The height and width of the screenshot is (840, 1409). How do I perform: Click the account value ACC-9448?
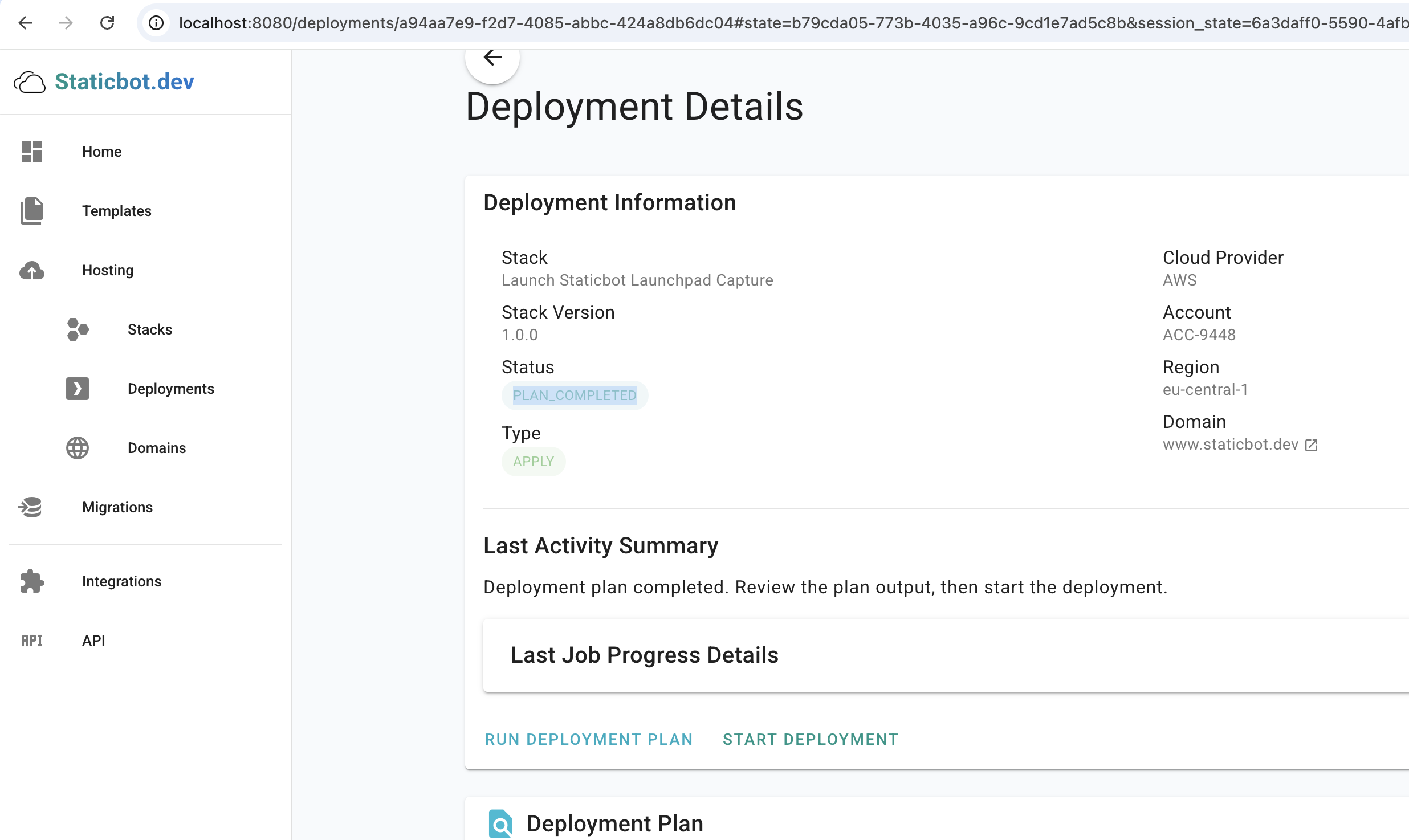(1199, 335)
